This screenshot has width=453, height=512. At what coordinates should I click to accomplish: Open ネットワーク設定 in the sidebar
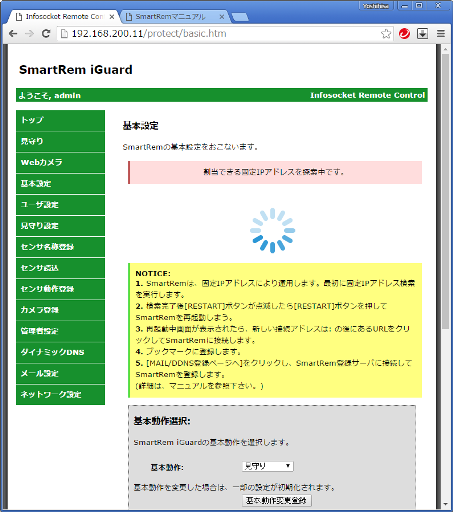pos(60,395)
